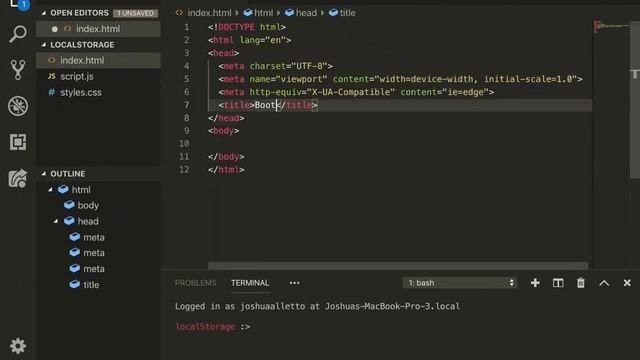
Task: Click the editor minimap preview
Action: click(611, 27)
